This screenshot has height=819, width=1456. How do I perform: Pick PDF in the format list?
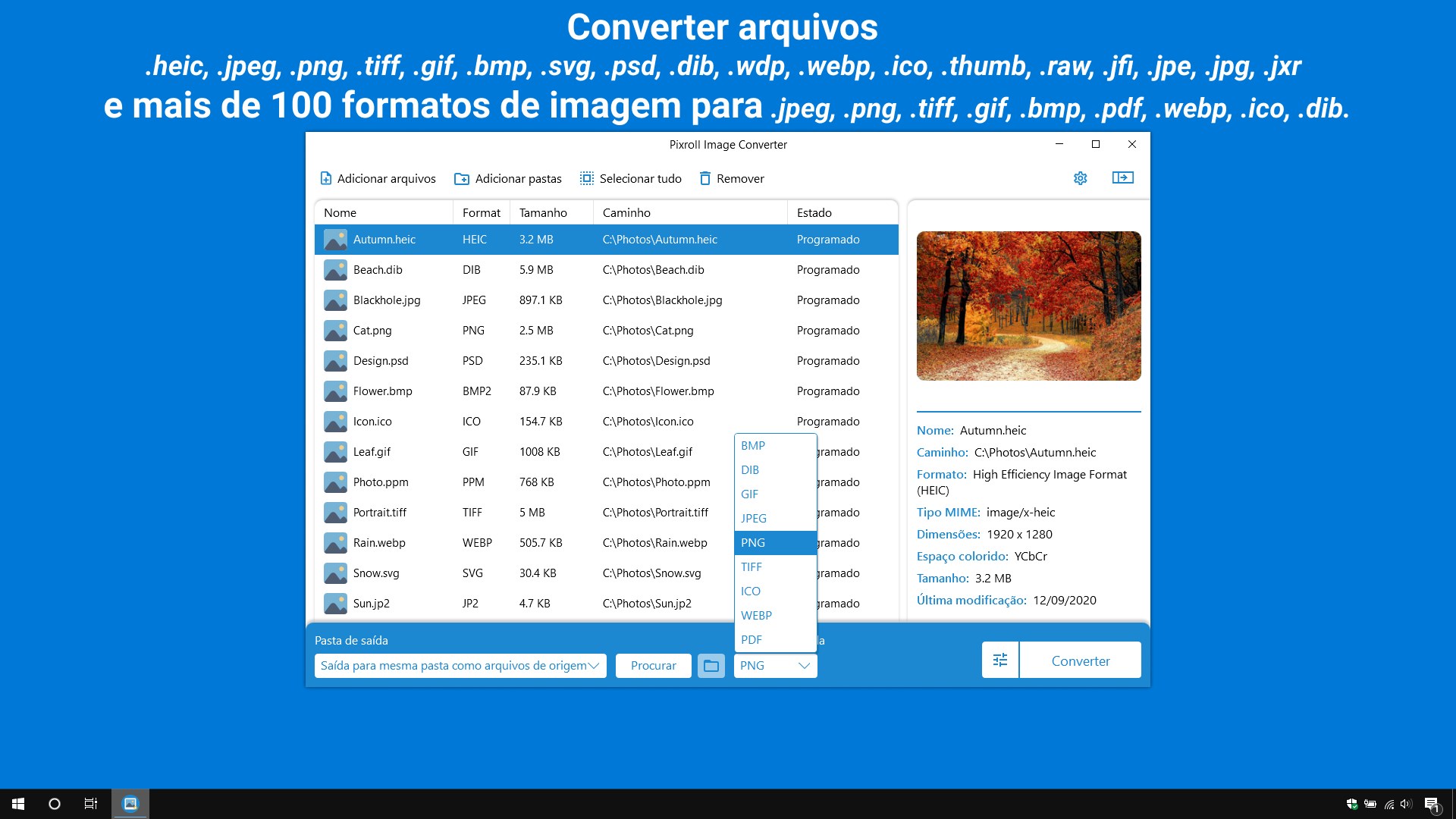tap(752, 640)
